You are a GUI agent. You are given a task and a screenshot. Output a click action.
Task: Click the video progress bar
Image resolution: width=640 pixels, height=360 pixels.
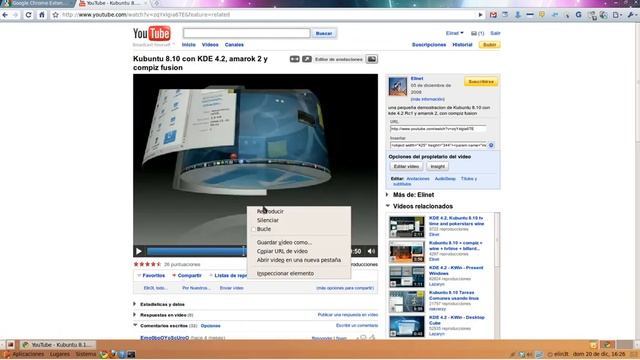(196, 251)
